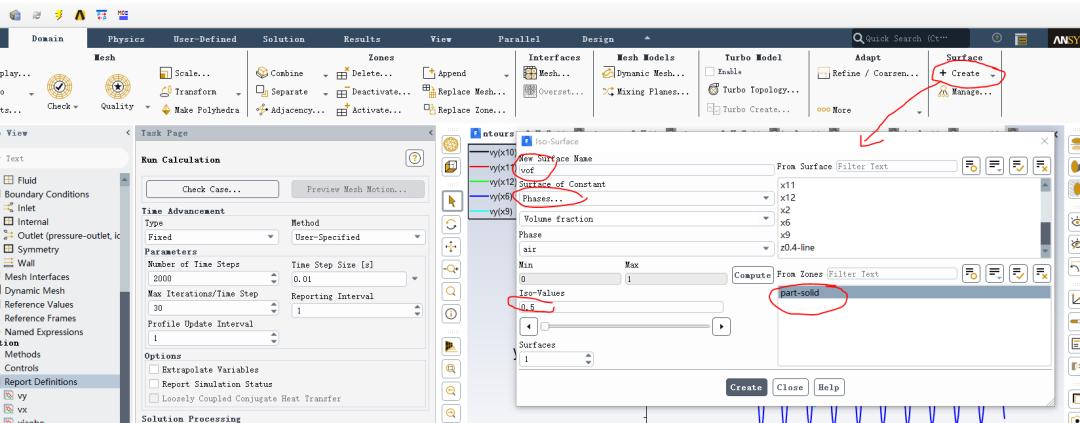Click the New Surface Name field

point(647,169)
